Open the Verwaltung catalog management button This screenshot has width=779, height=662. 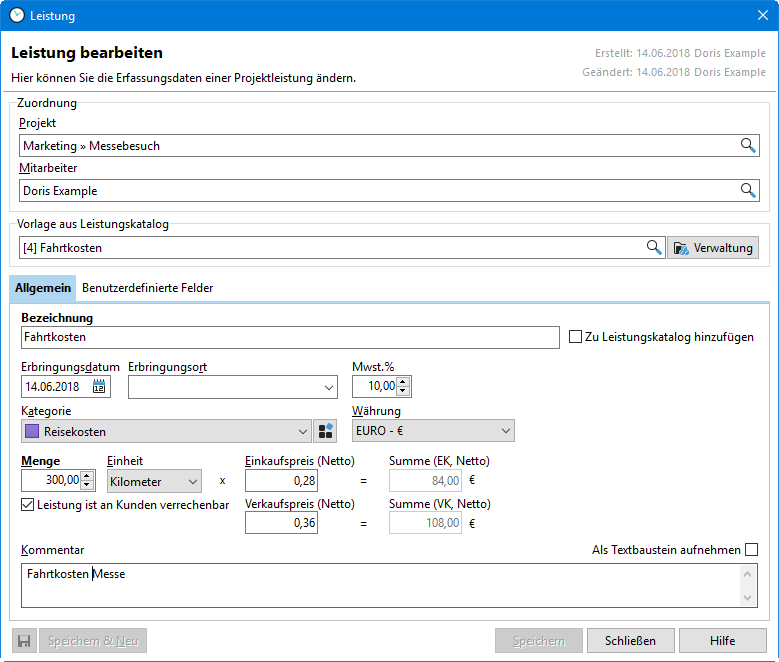(x=713, y=247)
